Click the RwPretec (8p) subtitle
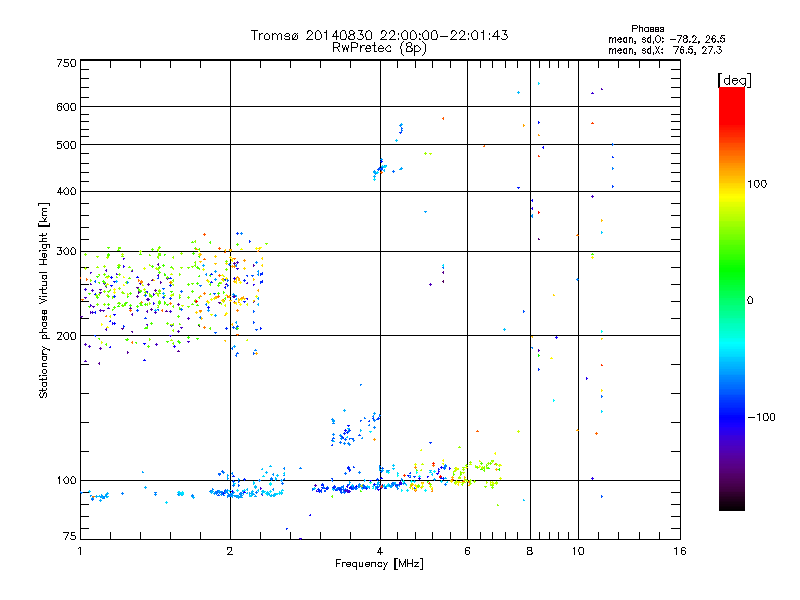This screenshot has width=800, height=600. pos(379,48)
